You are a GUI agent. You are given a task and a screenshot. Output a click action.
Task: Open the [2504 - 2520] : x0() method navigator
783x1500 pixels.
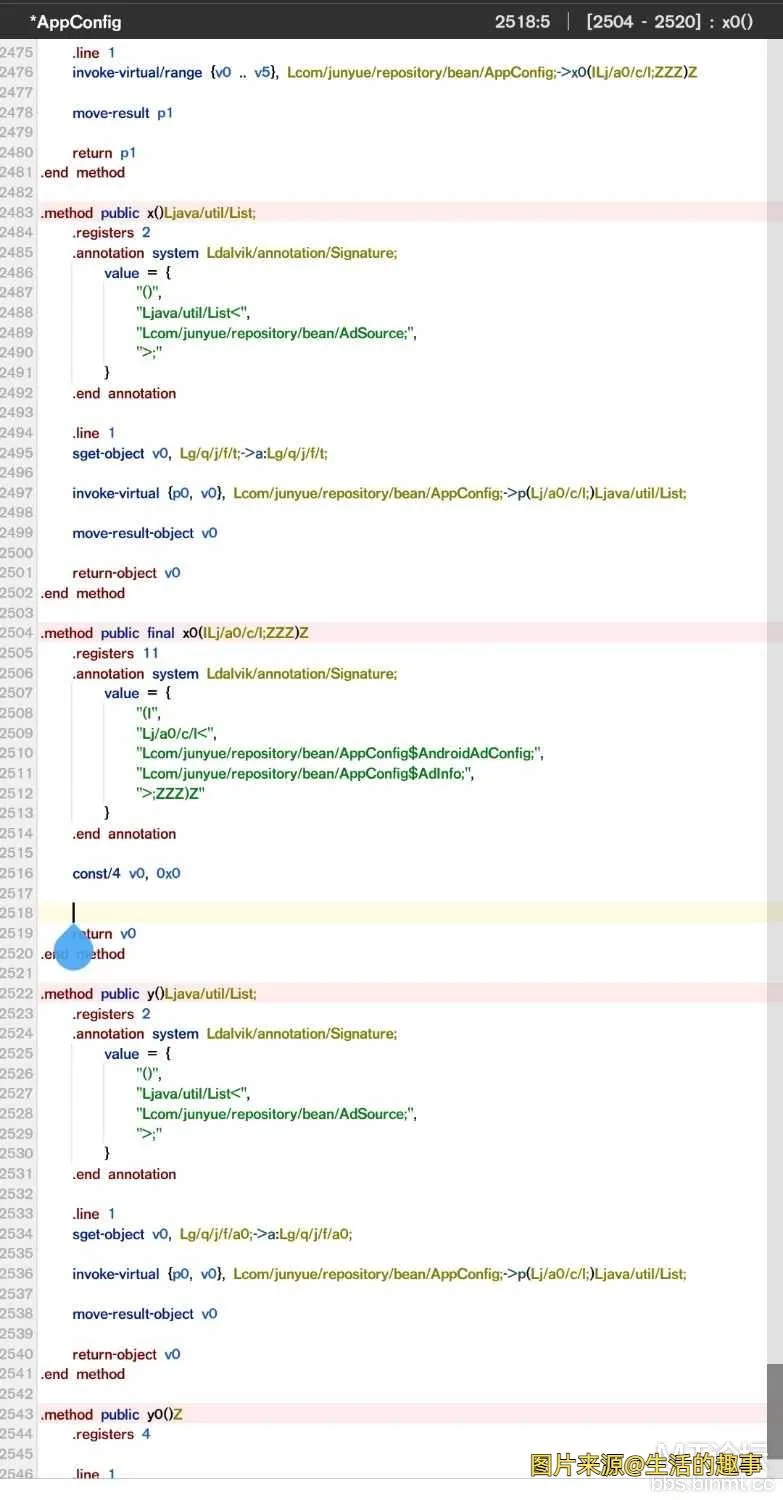click(x=669, y=21)
